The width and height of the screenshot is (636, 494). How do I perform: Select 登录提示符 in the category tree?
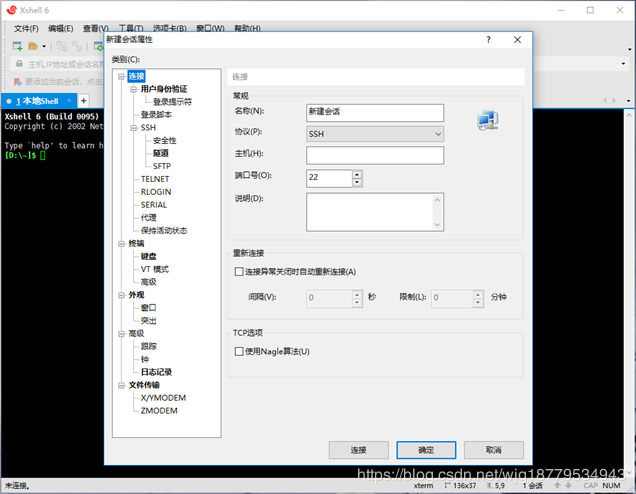[x=172, y=102]
